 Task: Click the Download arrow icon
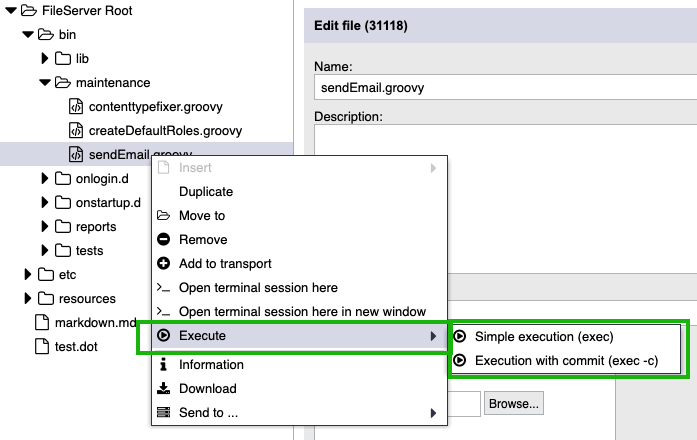[x=164, y=389]
